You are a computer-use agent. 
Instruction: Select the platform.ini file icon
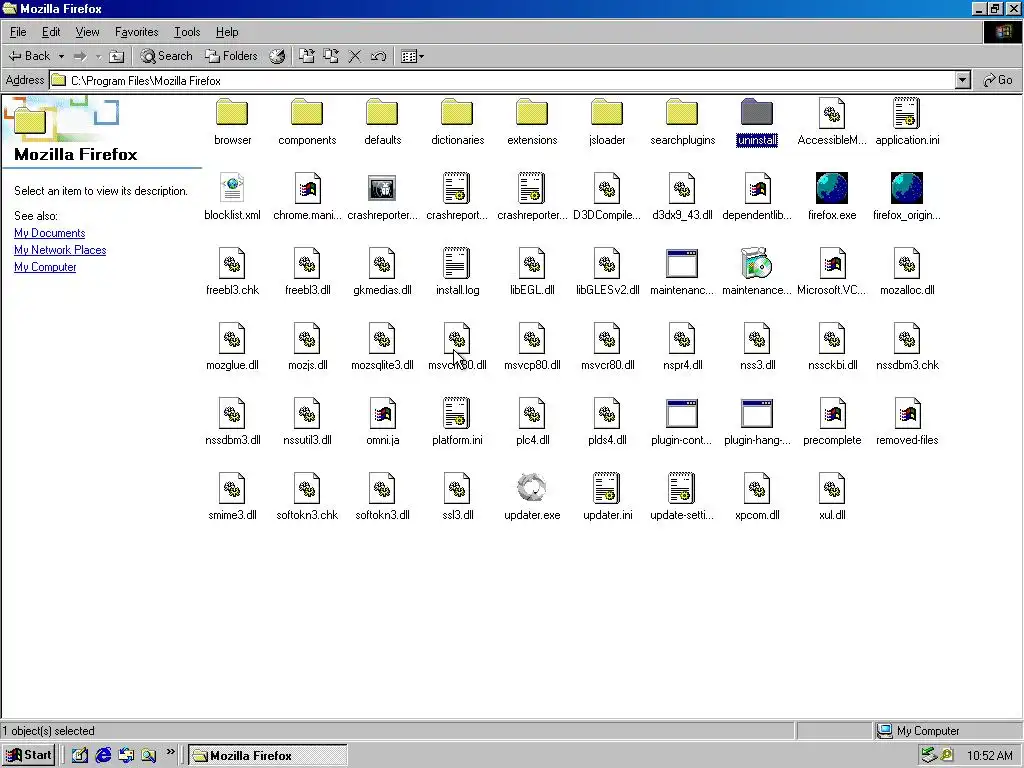(x=456, y=413)
